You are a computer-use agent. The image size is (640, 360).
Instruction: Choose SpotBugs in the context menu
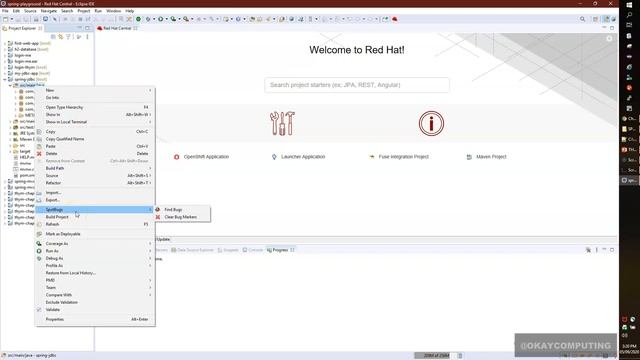click(x=95, y=209)
